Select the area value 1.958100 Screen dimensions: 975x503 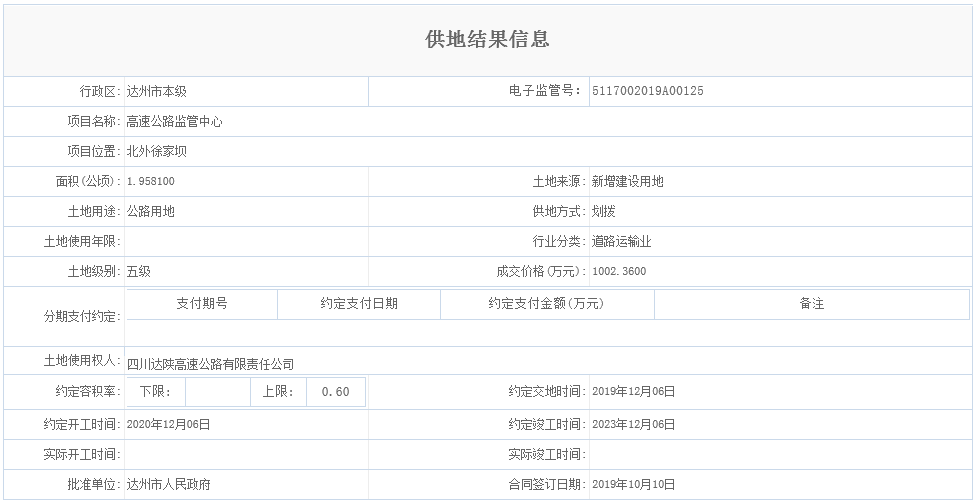150,182
